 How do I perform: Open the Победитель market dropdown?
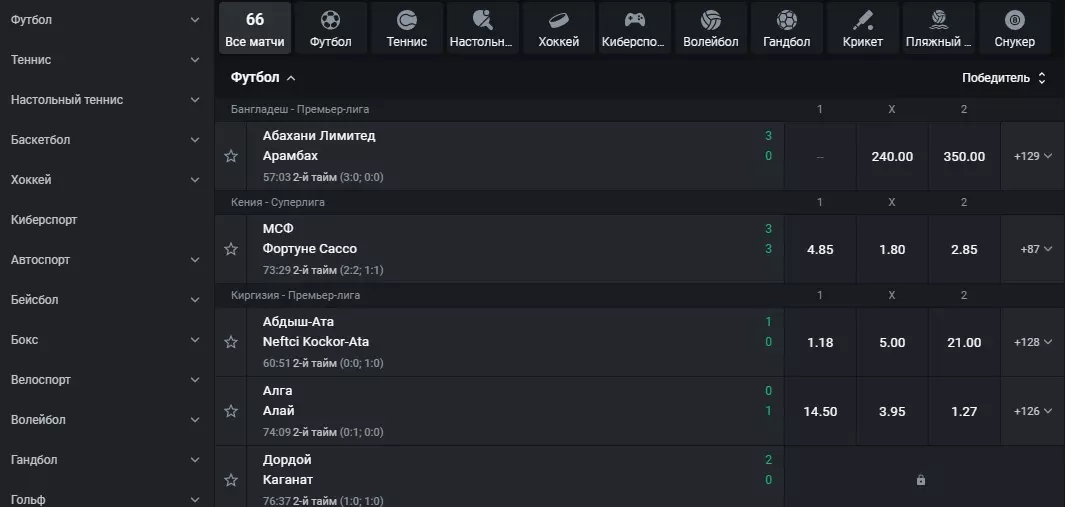click(x=1003, y=78)
